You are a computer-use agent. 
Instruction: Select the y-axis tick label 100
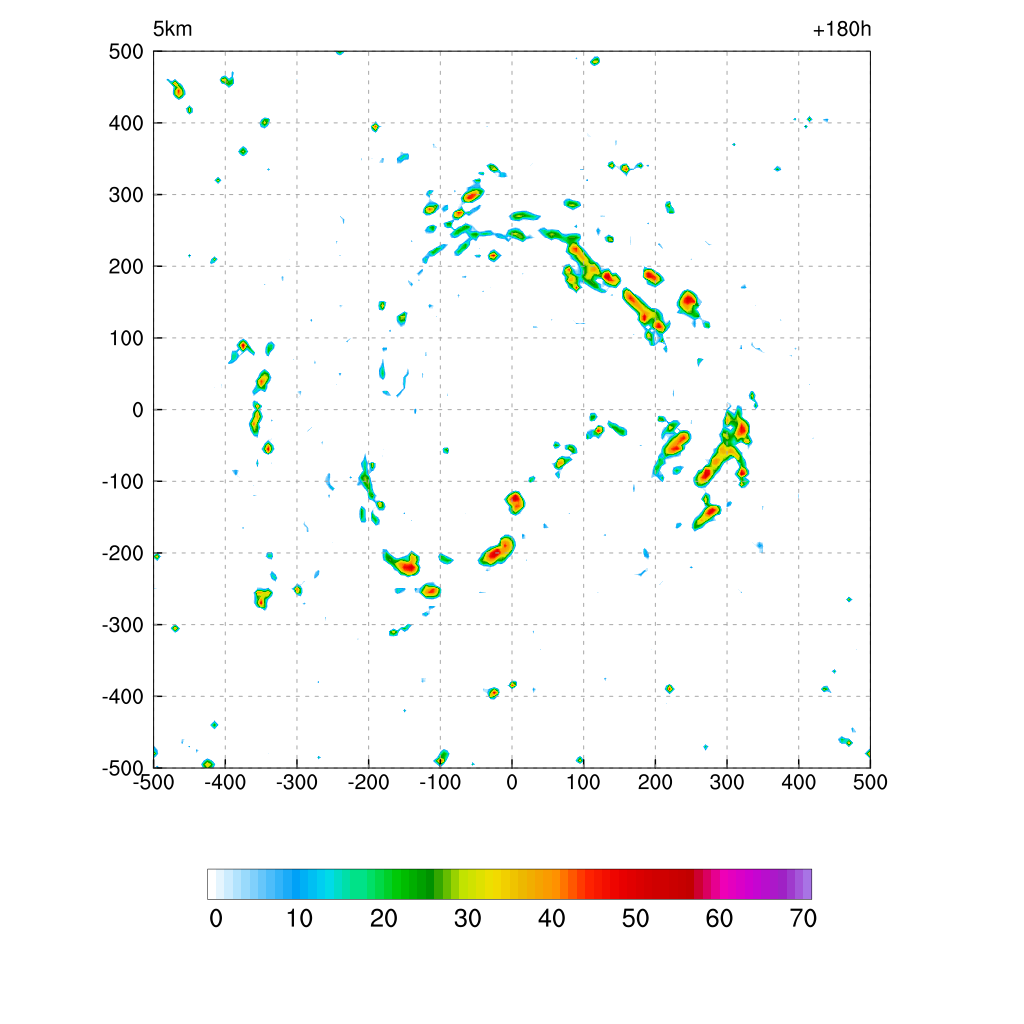[126, 338]
